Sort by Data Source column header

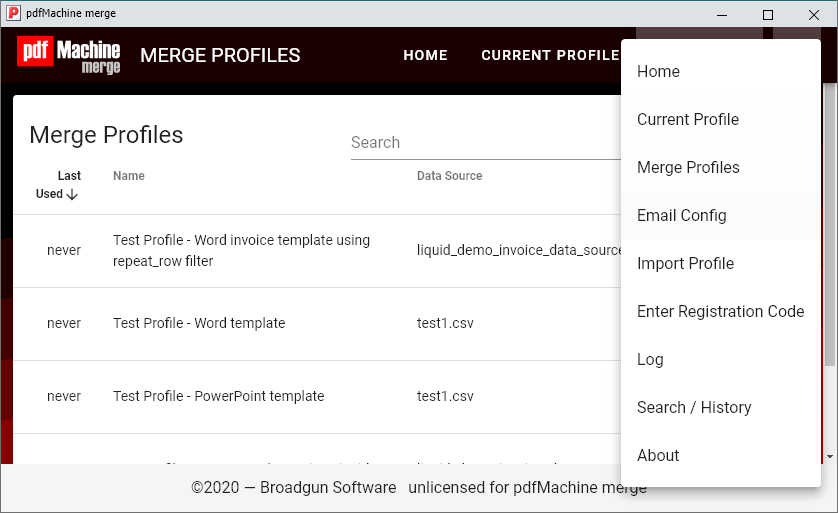(449, 176)
